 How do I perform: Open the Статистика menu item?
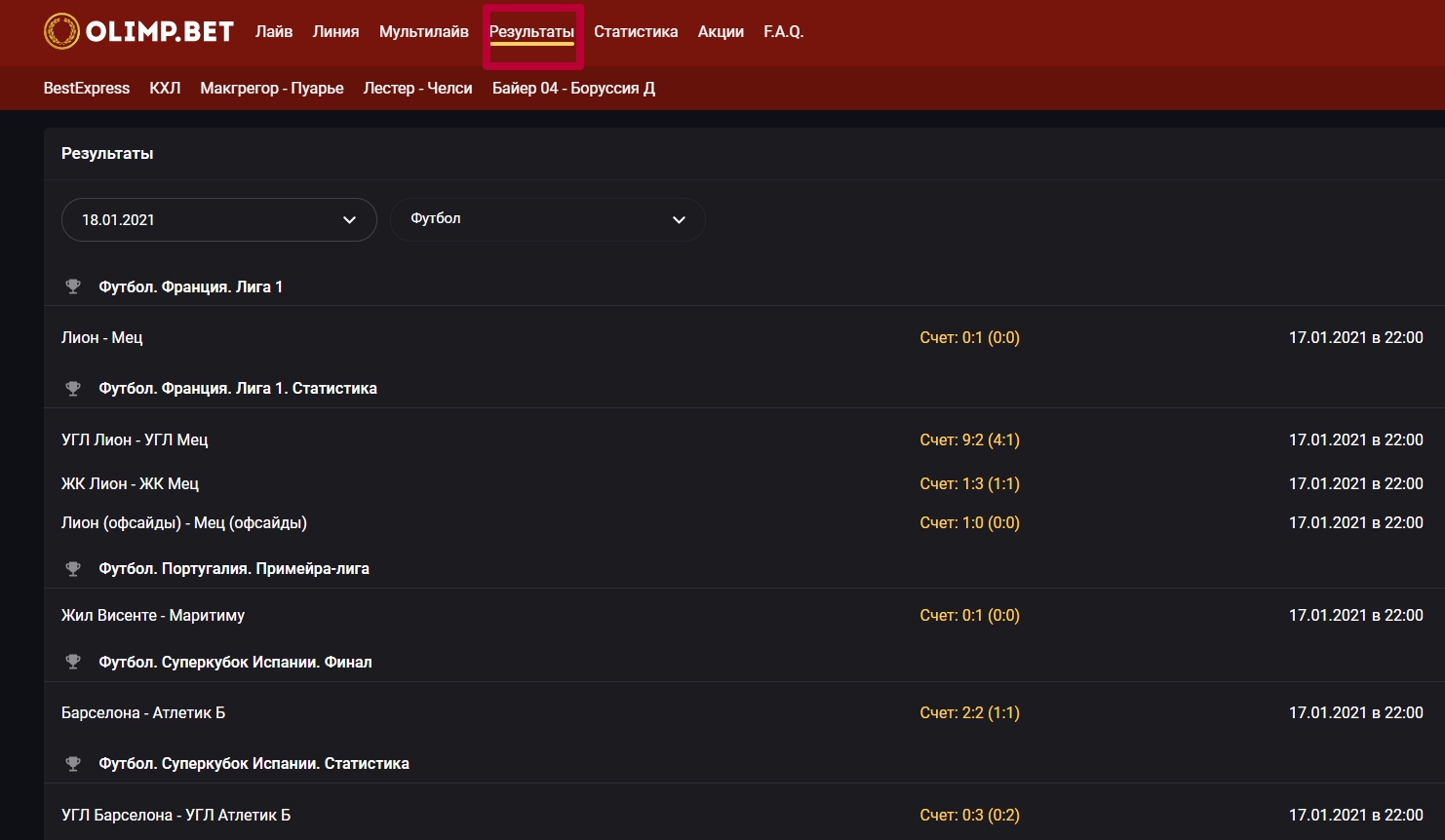tap(636, 31)
